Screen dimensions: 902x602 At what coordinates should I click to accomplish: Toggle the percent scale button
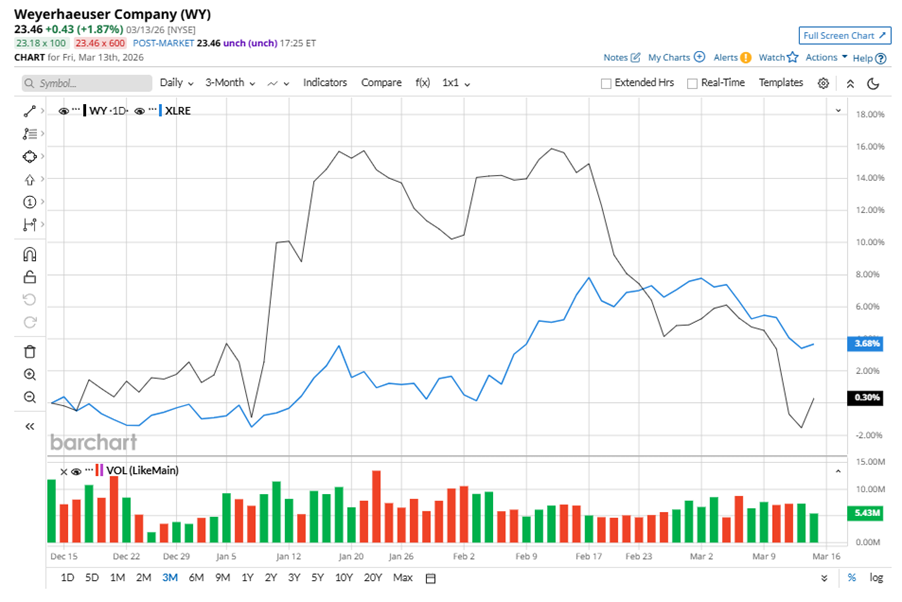[852, 577]
